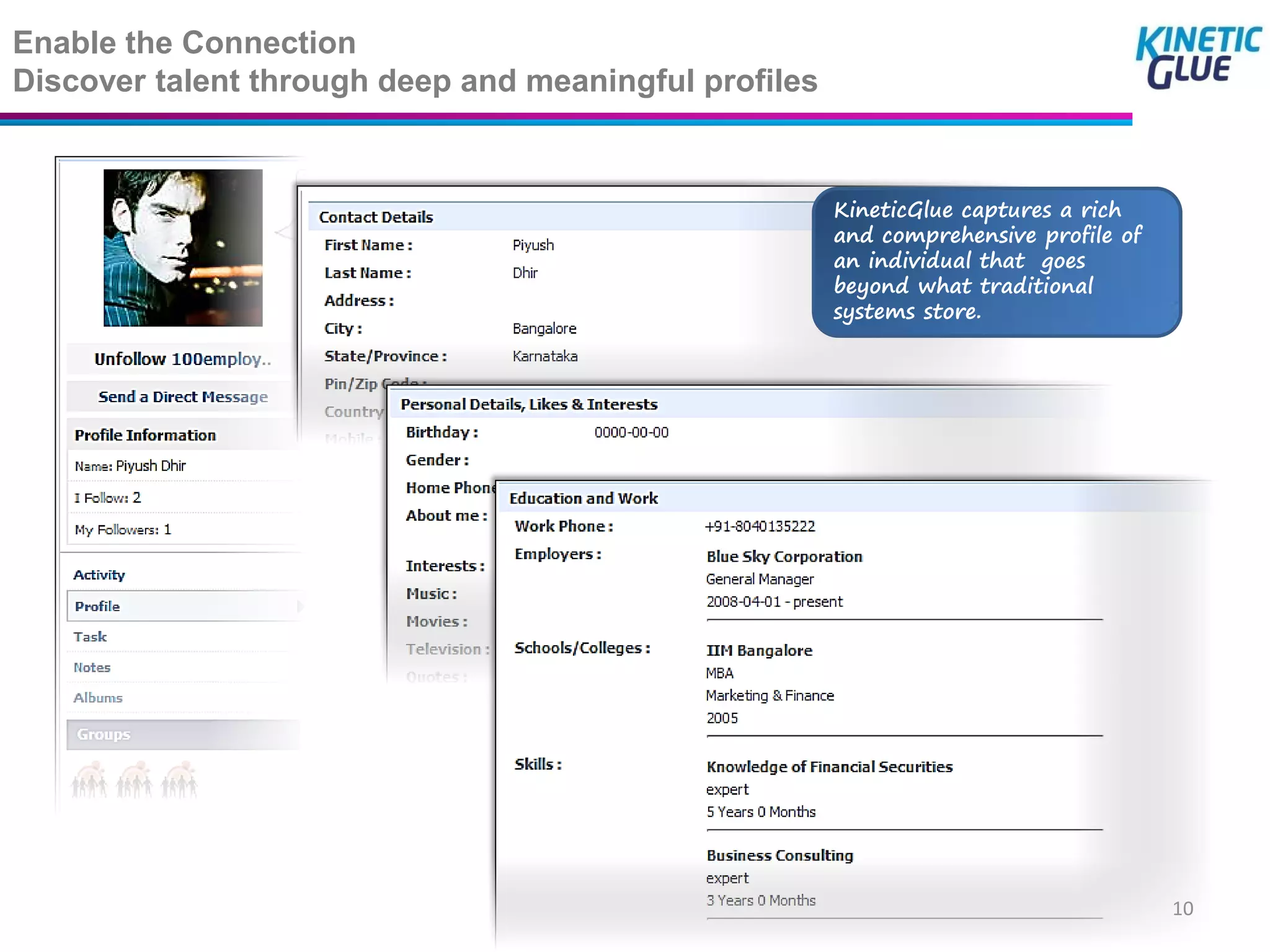
Task: Click the I Follow: 2 row
Action: click(x=182, y=498)
